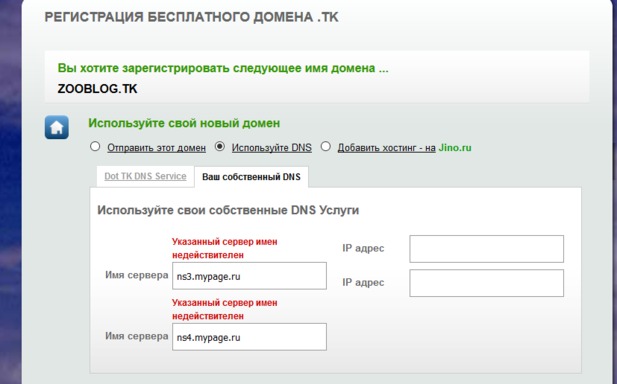Focus the ns3.mypage.ru server name field
Image resolution: width=617 pixels, height=384 pixels.
pyautogui.click(x=249, y=276)
